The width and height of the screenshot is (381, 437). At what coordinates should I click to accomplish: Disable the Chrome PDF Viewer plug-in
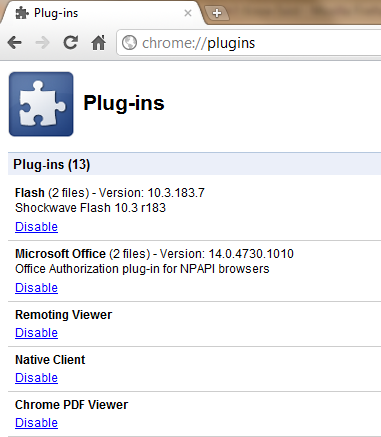click(x=36, y=423)
